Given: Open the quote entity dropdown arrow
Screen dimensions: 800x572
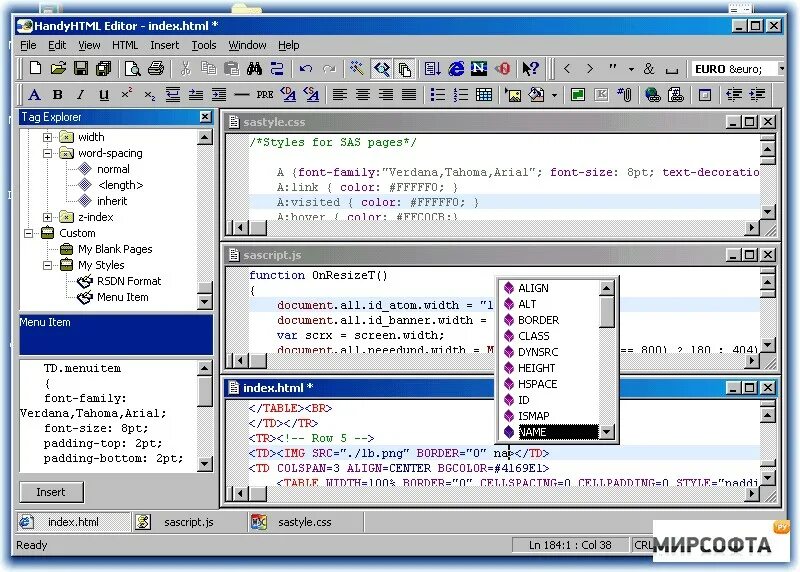Looking at the screenshot, I should [631, 69].
